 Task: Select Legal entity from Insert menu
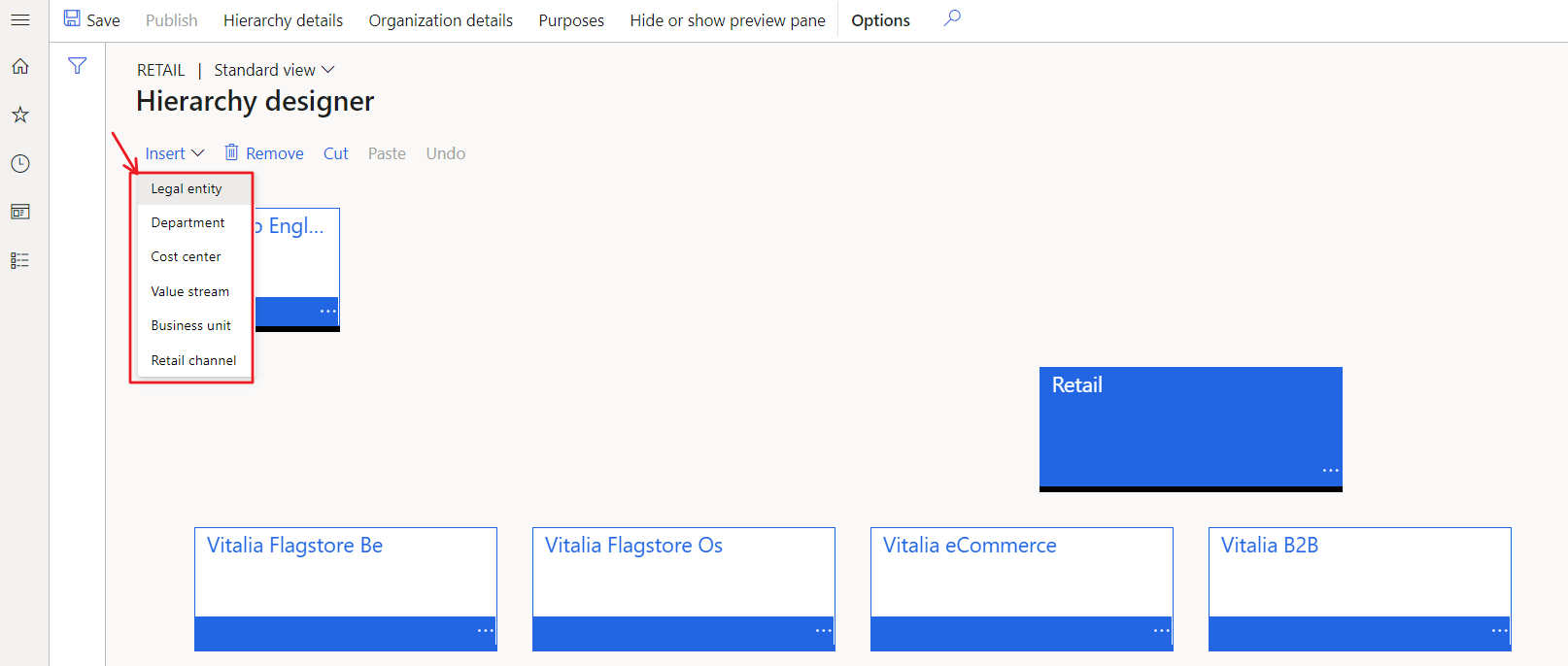pyautogui.click(x=187, y=188)
